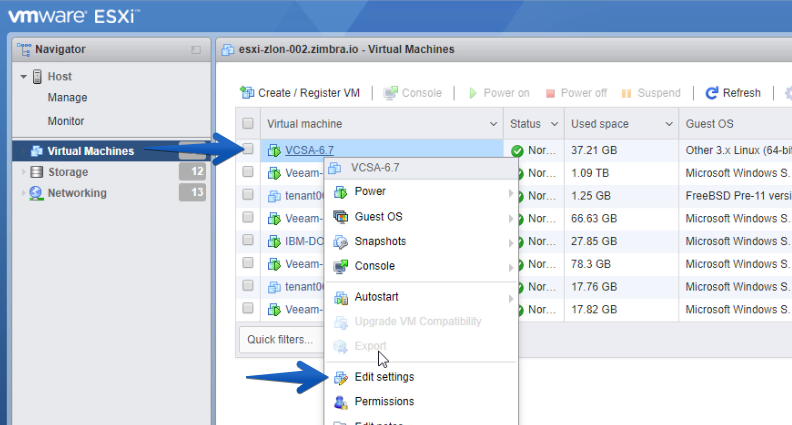Image resolution: width=792 pixels, height=425 pixels.
Task: Click the green status icon for VCSA-6.7
Action: coord(517,151)
